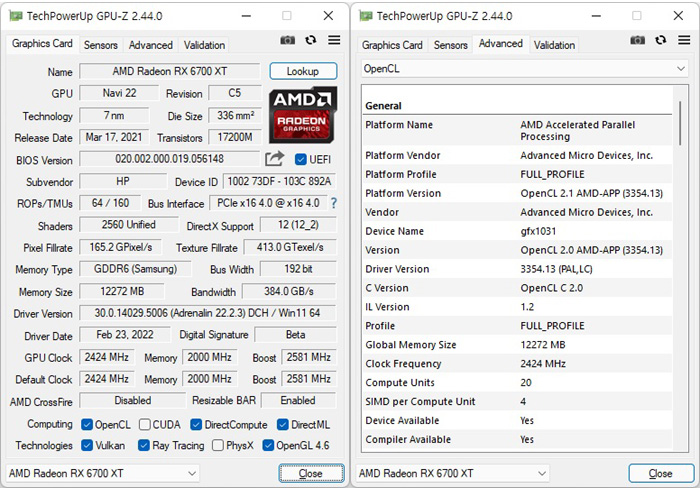Click the Close button in the right window
Viewport: 700px width, 491px height.
pyautogui.click(x=661, y=473)
